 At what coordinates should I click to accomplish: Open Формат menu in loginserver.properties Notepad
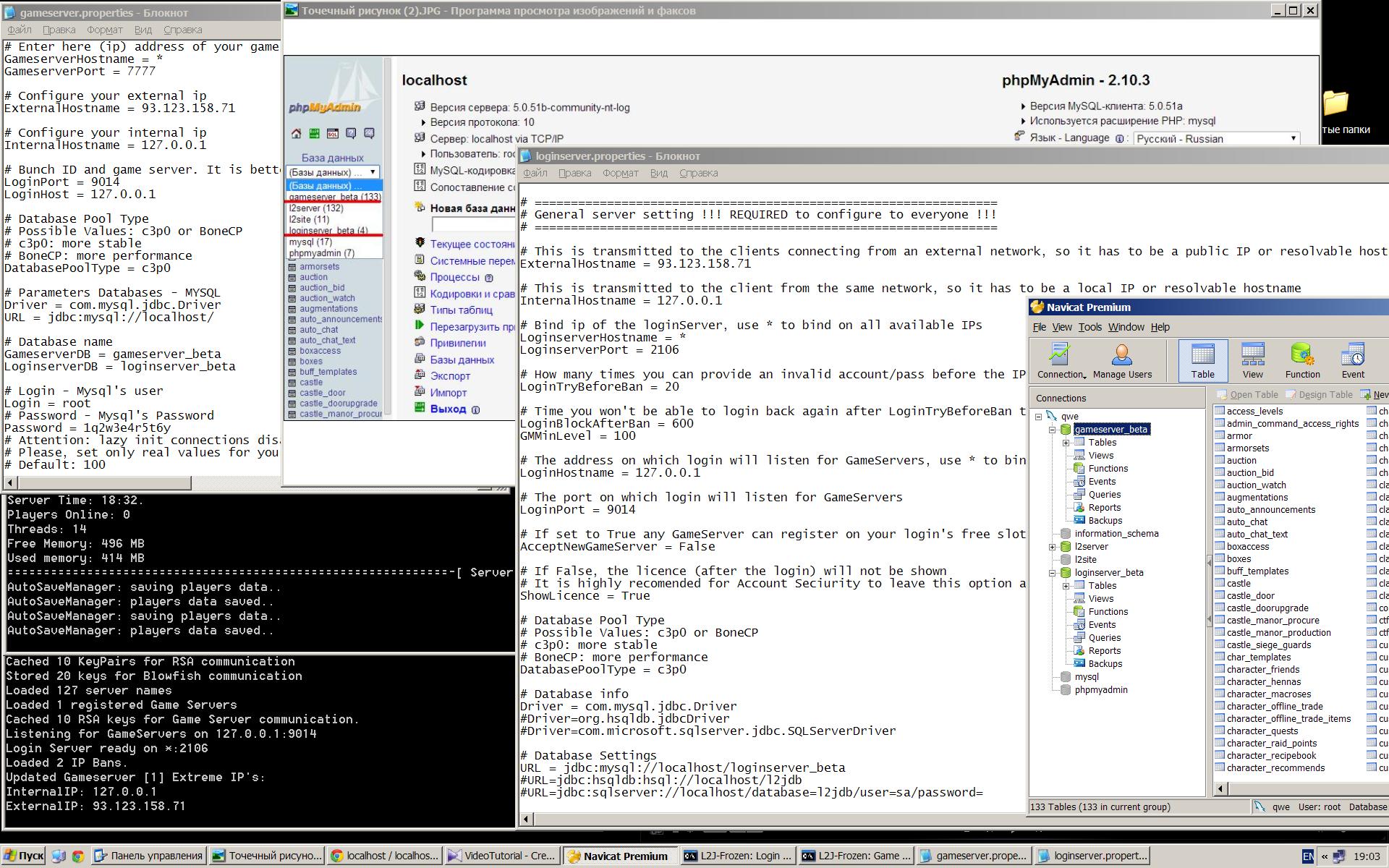click(x=620, y=173)
